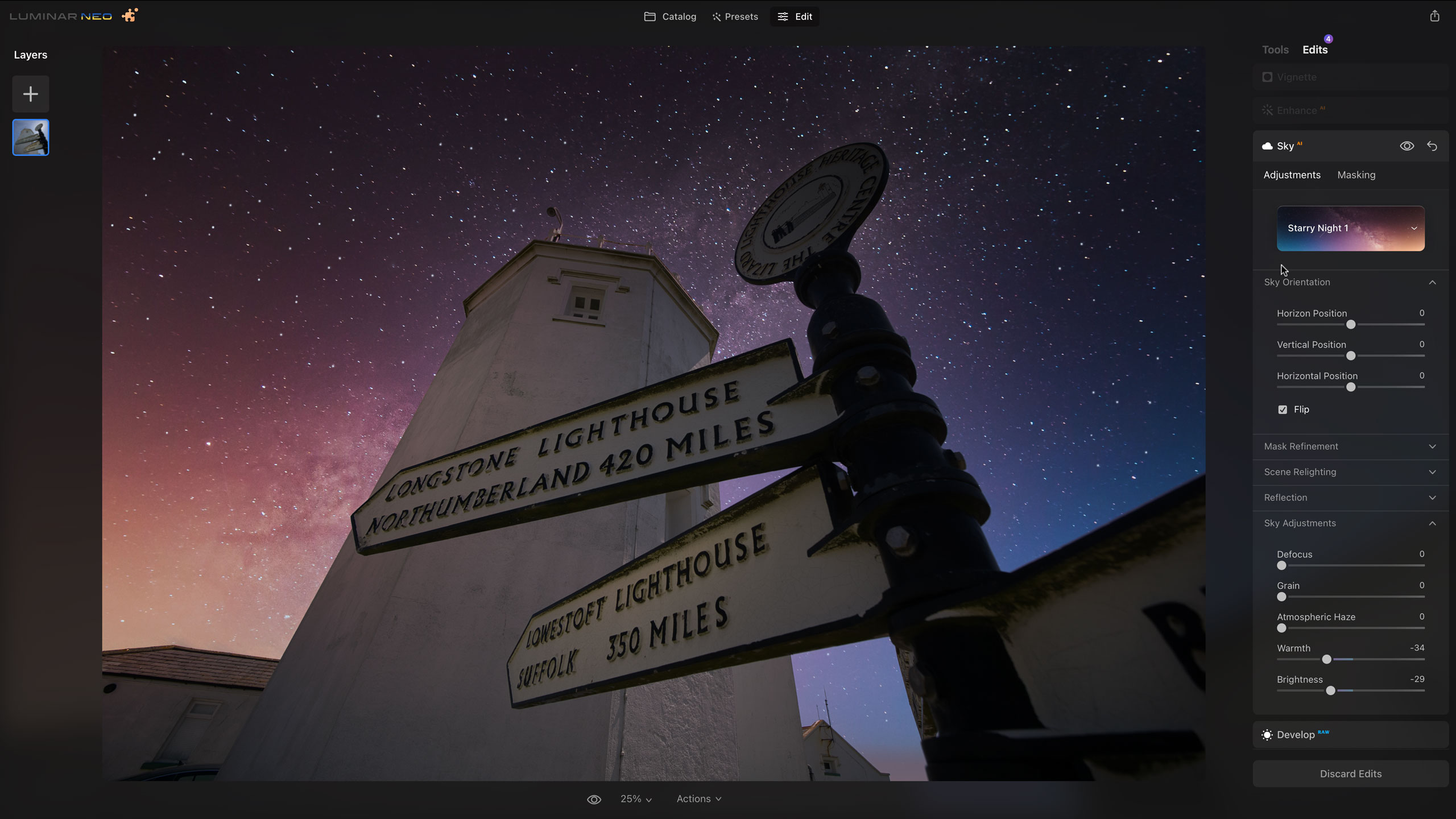Click the add layer plus button

click(31, 94)
